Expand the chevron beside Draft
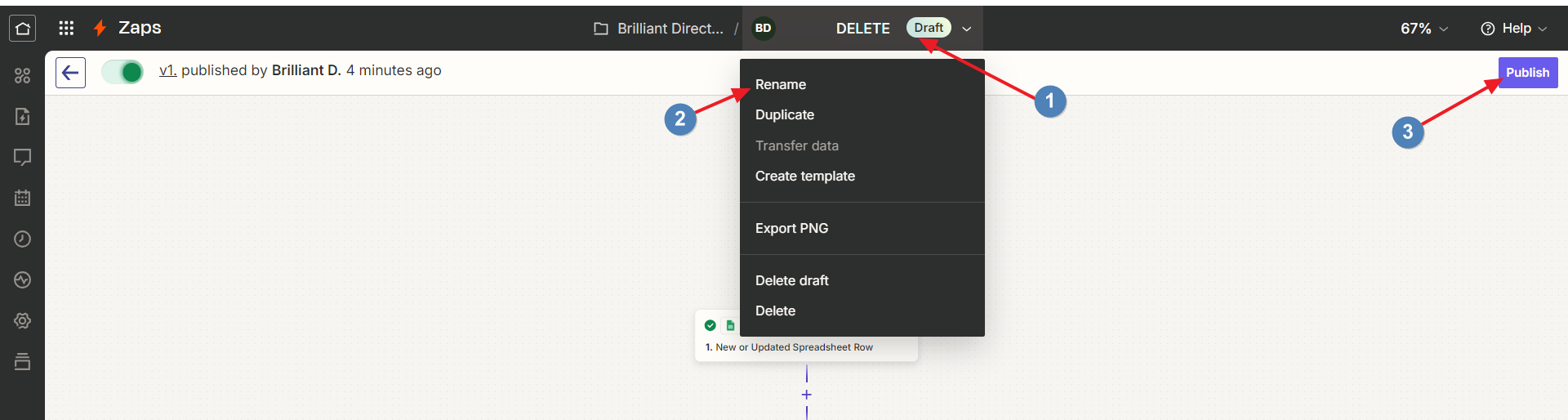The width and height of the screenshot is (1568, 420). [967, 29]
